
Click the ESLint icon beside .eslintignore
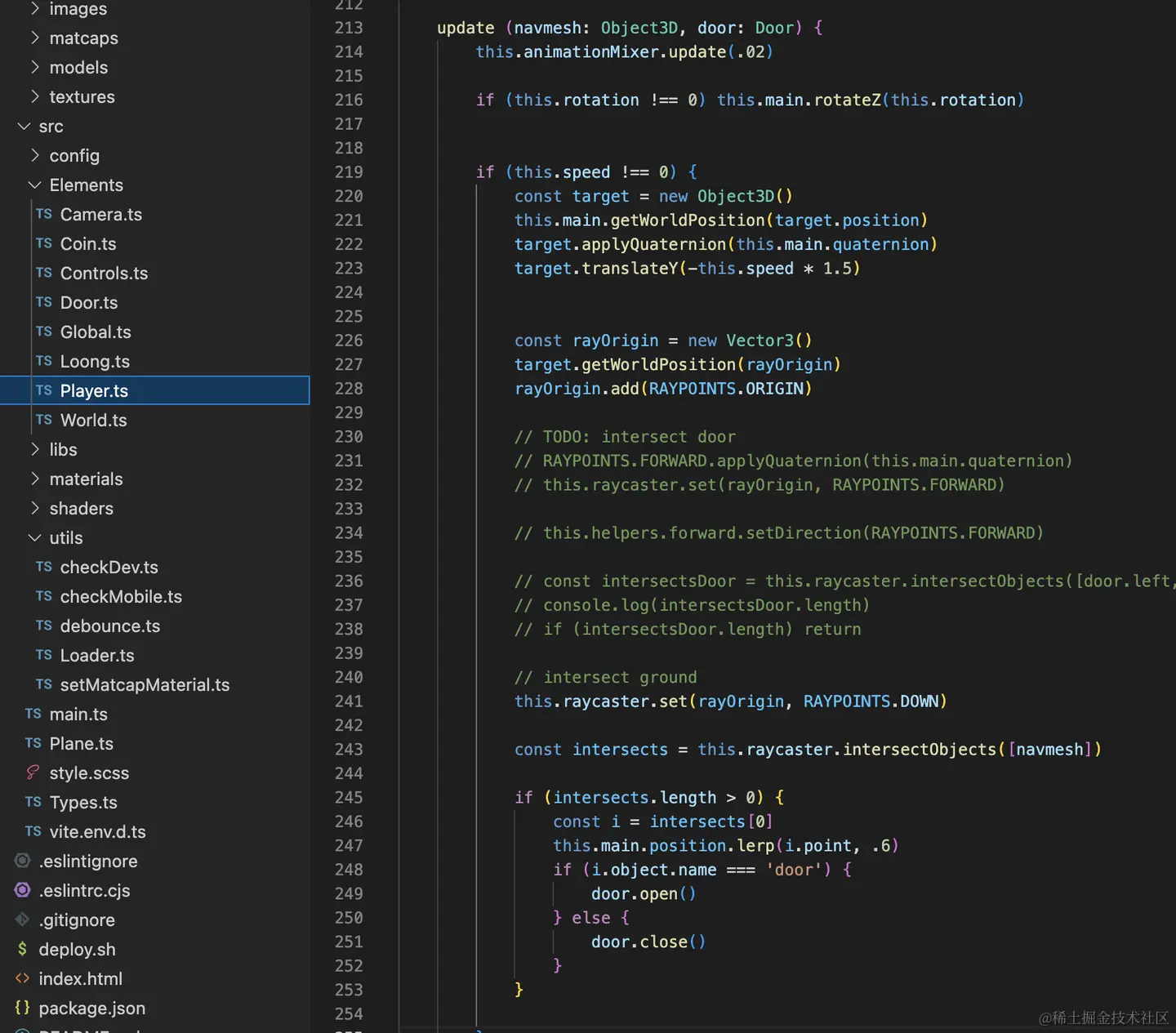tap(23, 861)
